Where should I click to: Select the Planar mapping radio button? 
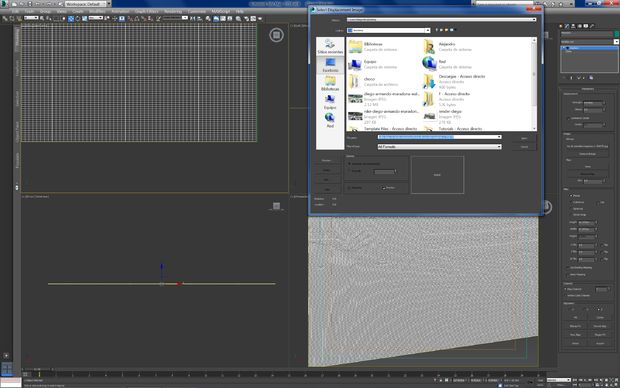pos(571,196)
